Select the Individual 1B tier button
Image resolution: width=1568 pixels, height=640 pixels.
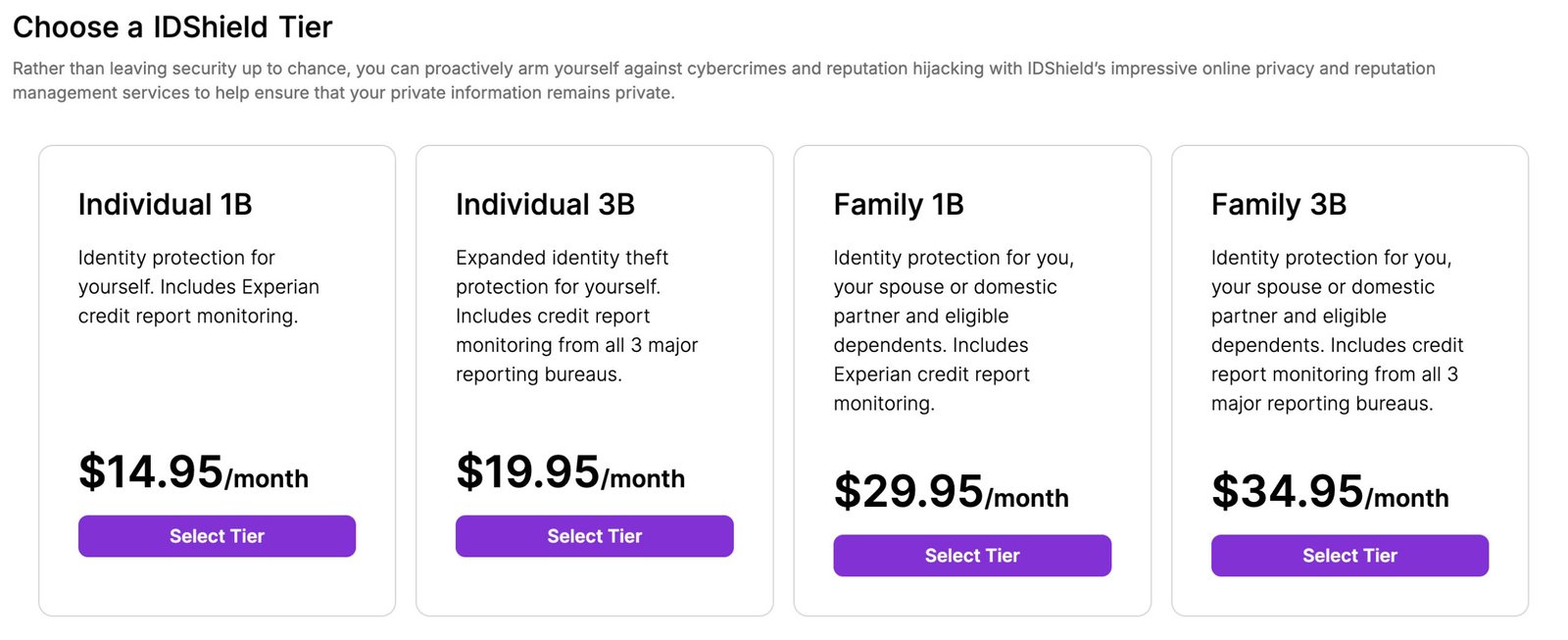click(217, 536)
